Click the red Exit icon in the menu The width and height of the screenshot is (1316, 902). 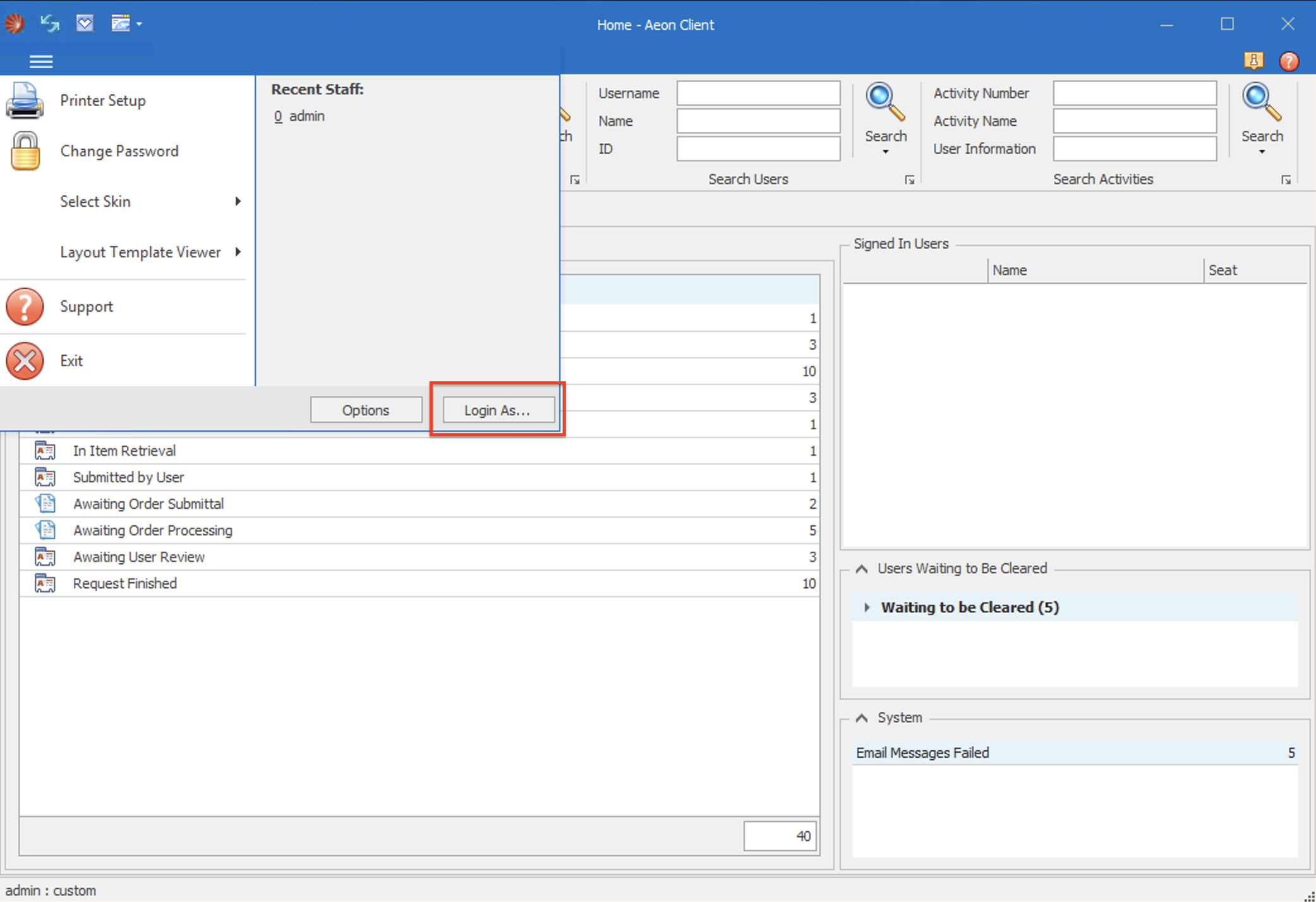coord(25,360)
